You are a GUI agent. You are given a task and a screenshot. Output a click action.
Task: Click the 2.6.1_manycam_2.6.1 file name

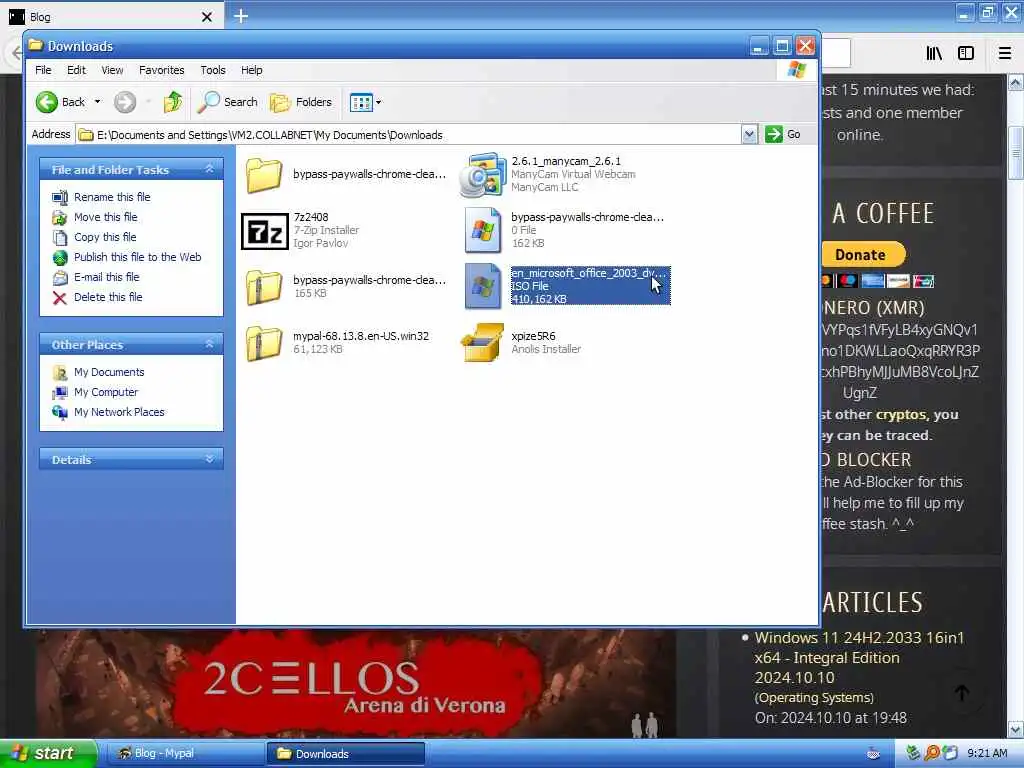click(566, 161)
